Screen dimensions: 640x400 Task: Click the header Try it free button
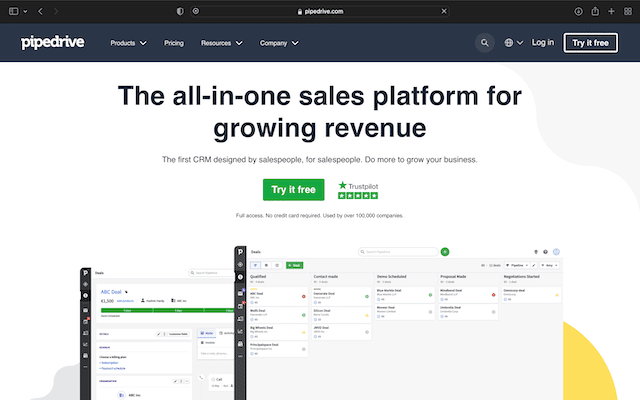point(590,43)
